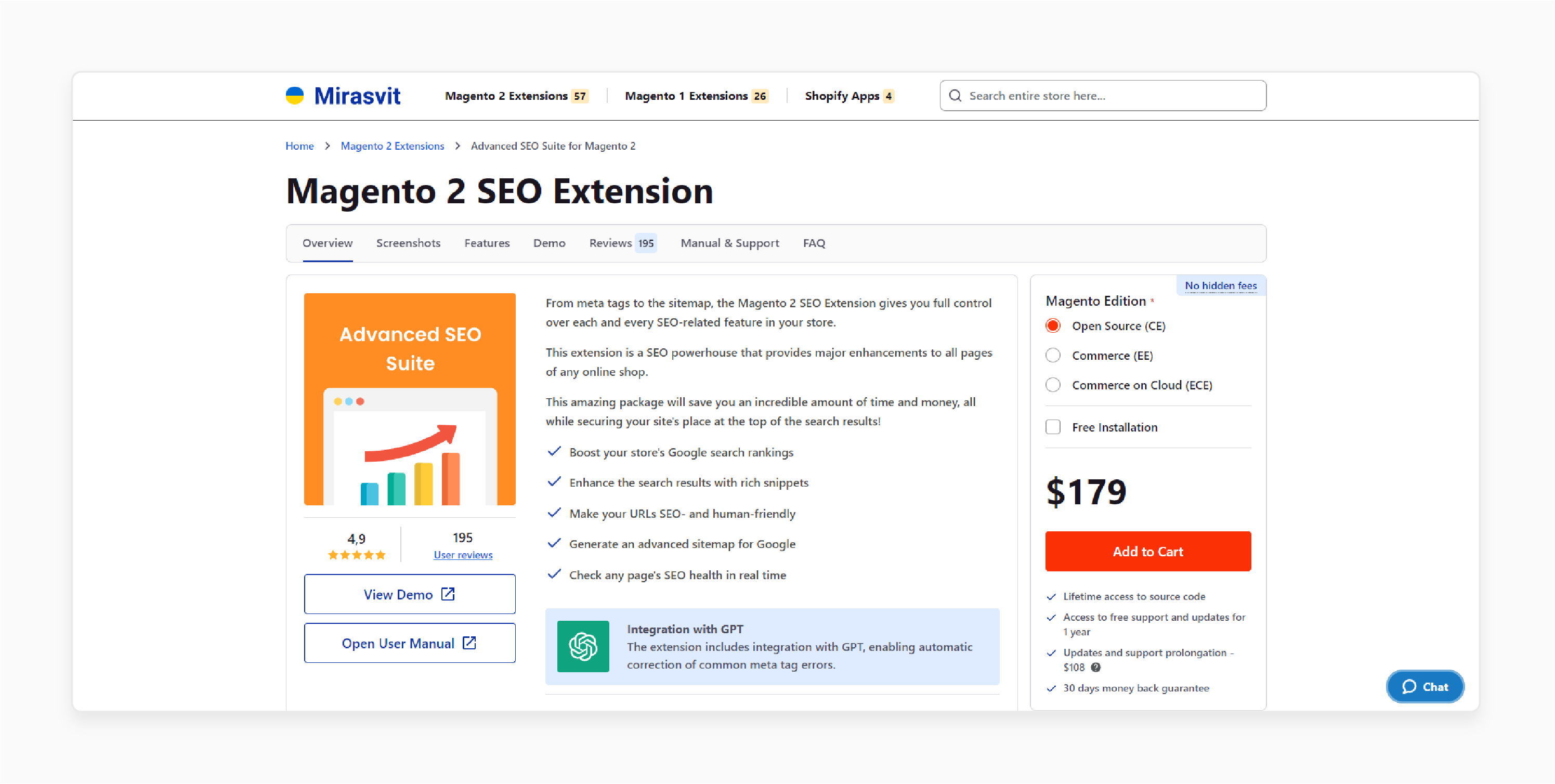Screen dimensions: 1555x784
Task: Click the five-star rating icons
Action: click(356, 555)
